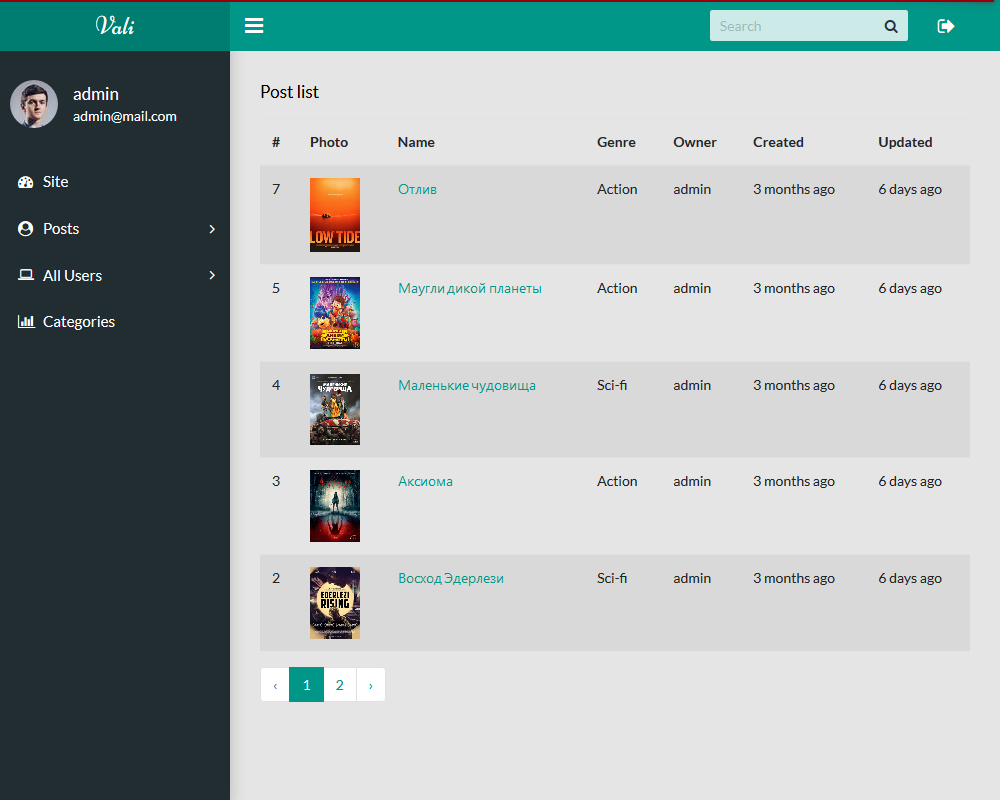This screenshot has width=1000, height=800.
Task: Click the admin username in sidebar
Action: coord(96,94)
